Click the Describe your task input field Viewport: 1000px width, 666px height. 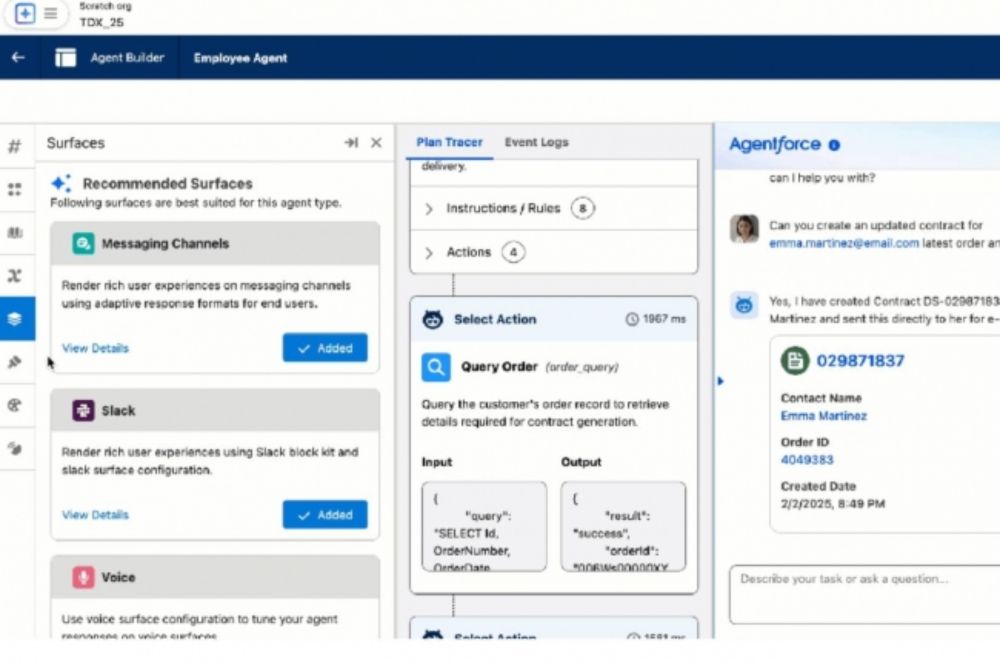tap(864, 594)
